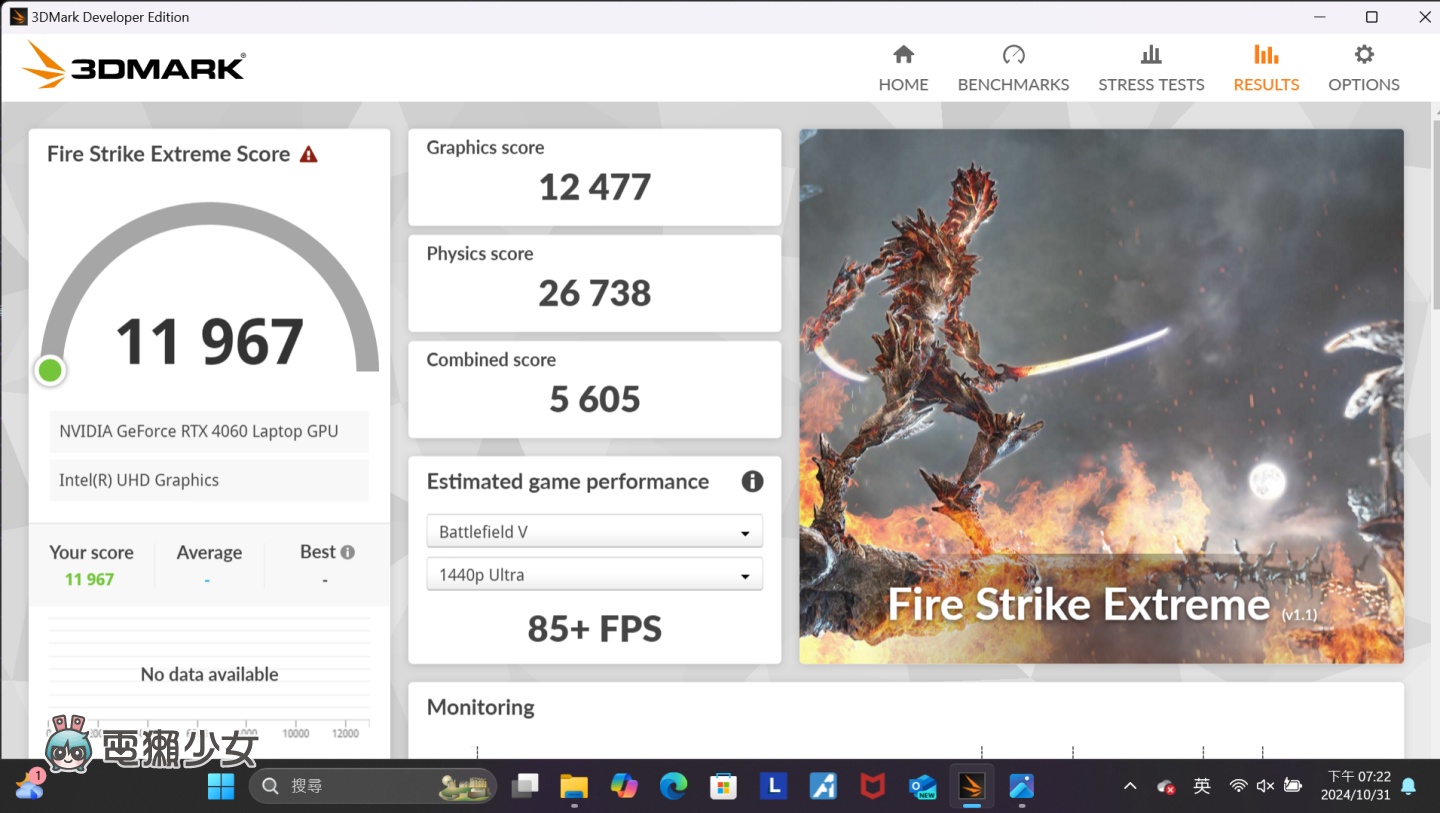Open the STRESS TESTS tab

1151,68
